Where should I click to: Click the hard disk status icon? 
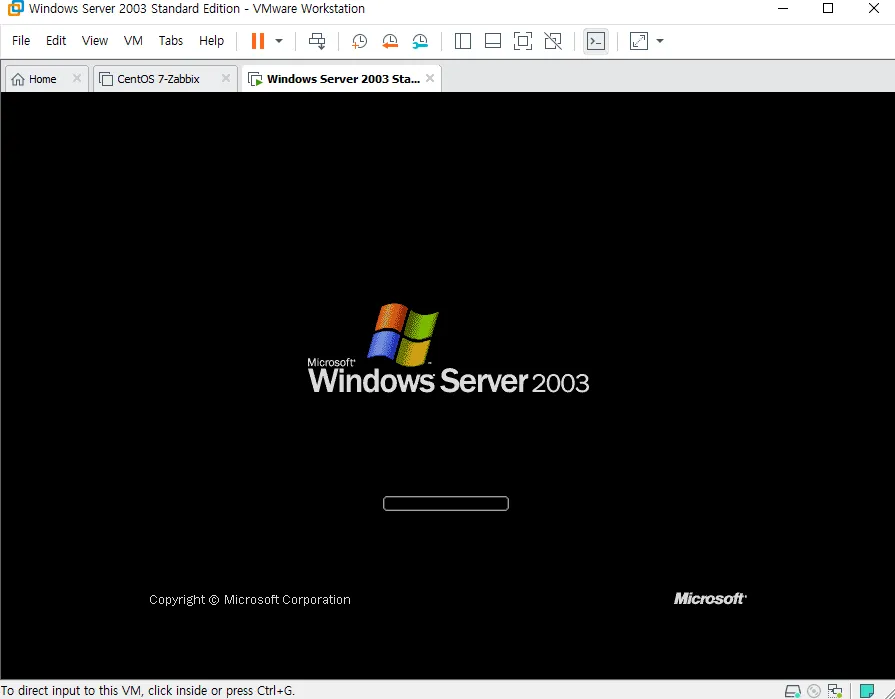(x=793, y=691)
